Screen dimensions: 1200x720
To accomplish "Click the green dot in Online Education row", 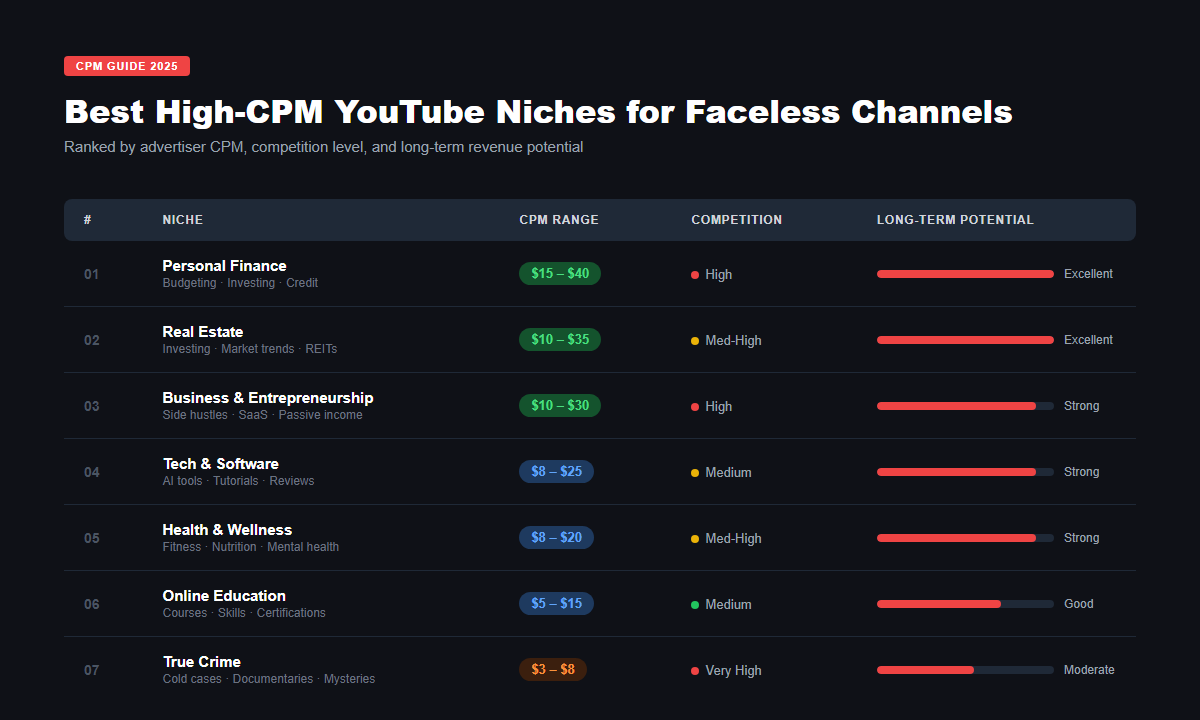I will [x=695, y=605].
